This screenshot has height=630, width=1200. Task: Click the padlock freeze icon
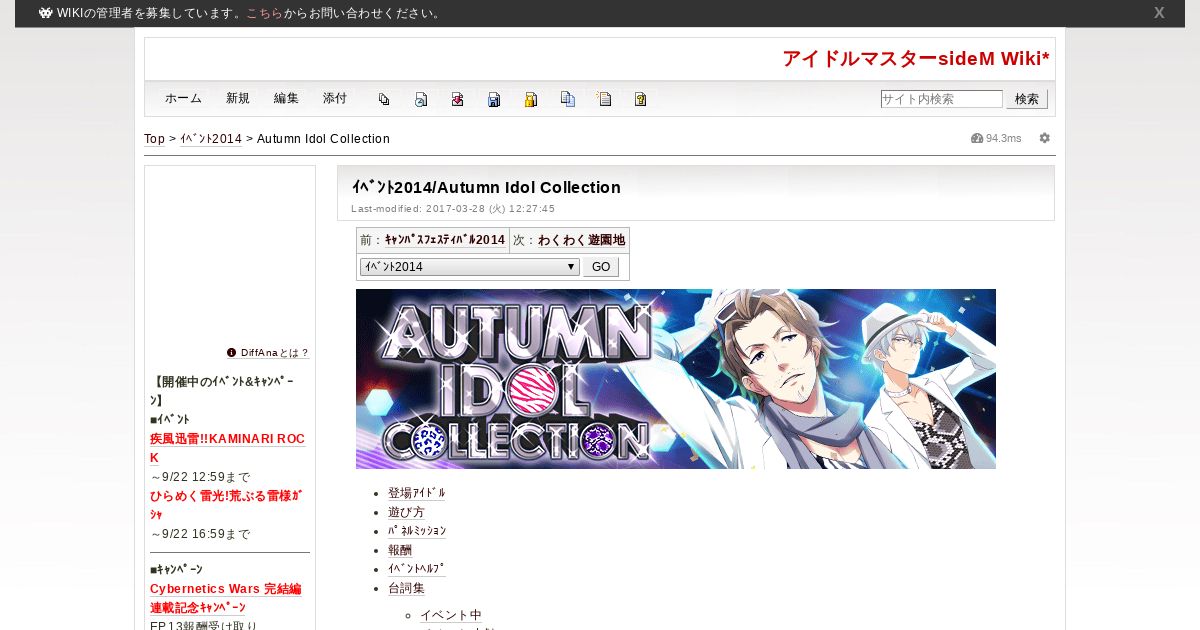click(531, 99)
